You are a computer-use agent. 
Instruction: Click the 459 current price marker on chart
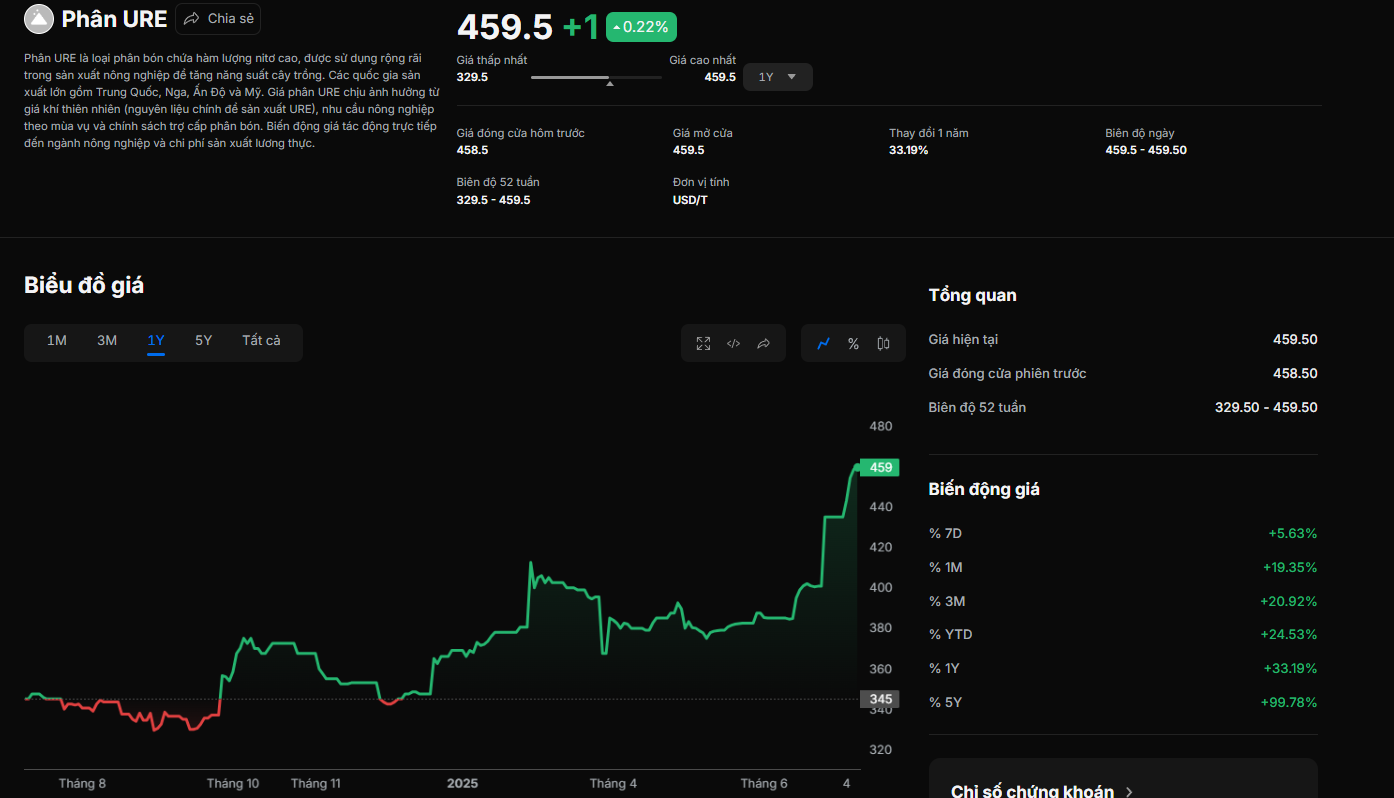(880, 467)
